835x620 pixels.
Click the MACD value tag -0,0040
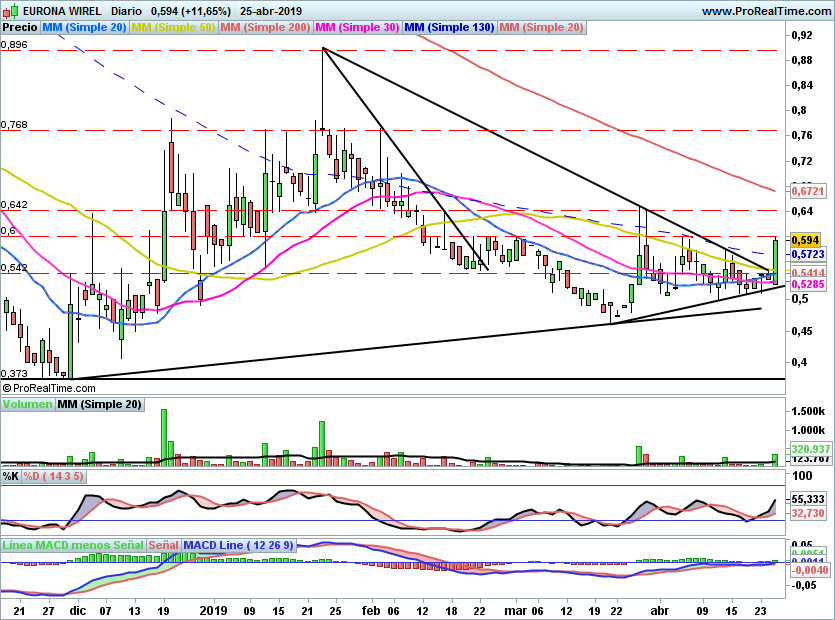click(x=810, y=570)
